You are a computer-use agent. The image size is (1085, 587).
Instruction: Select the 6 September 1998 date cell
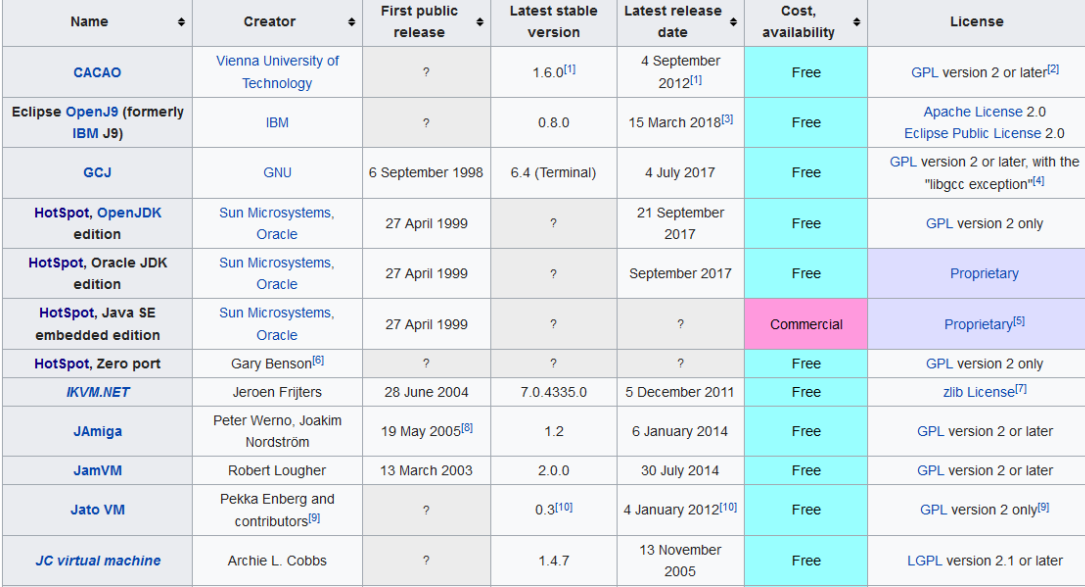tap(426, 172)
